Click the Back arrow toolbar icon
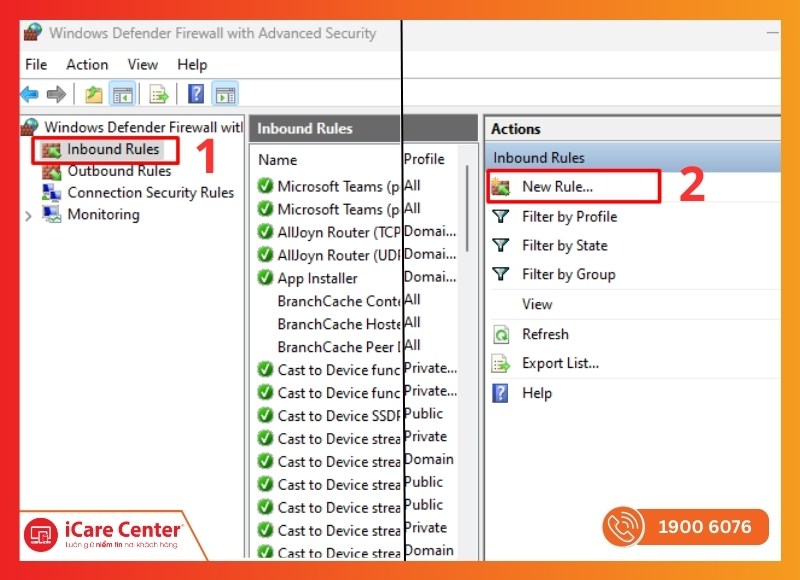Viewport: 800px width, 580px height. point(30,94)
